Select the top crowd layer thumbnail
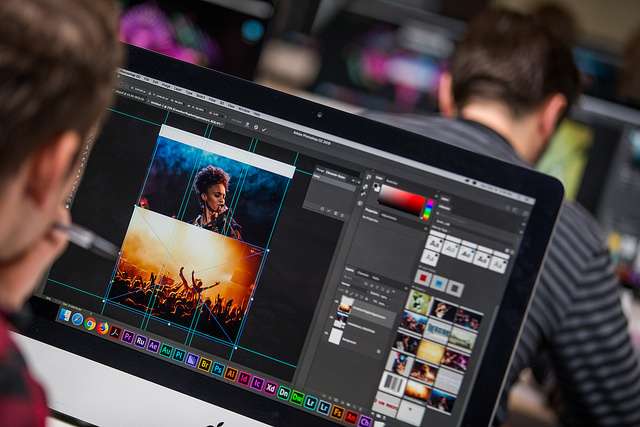Screen dimensions: 640x427 346,305
